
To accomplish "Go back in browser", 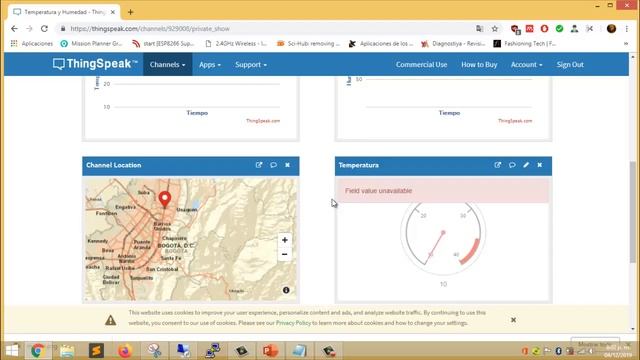I will 14,29.
